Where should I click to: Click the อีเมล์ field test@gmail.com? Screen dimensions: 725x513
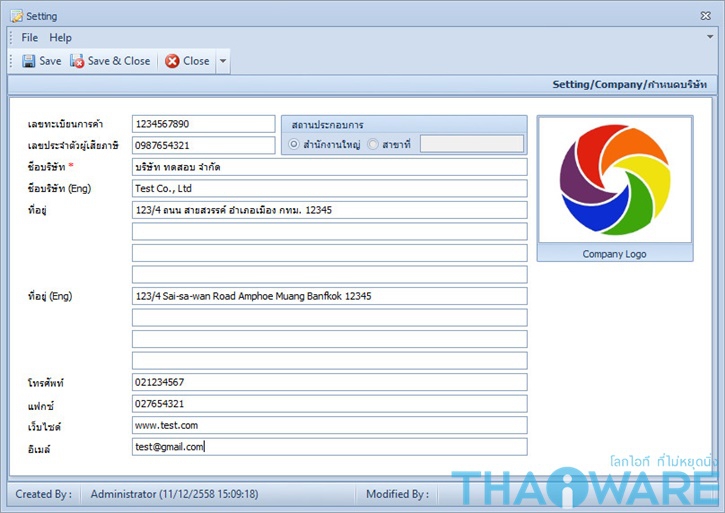[330, 446]
